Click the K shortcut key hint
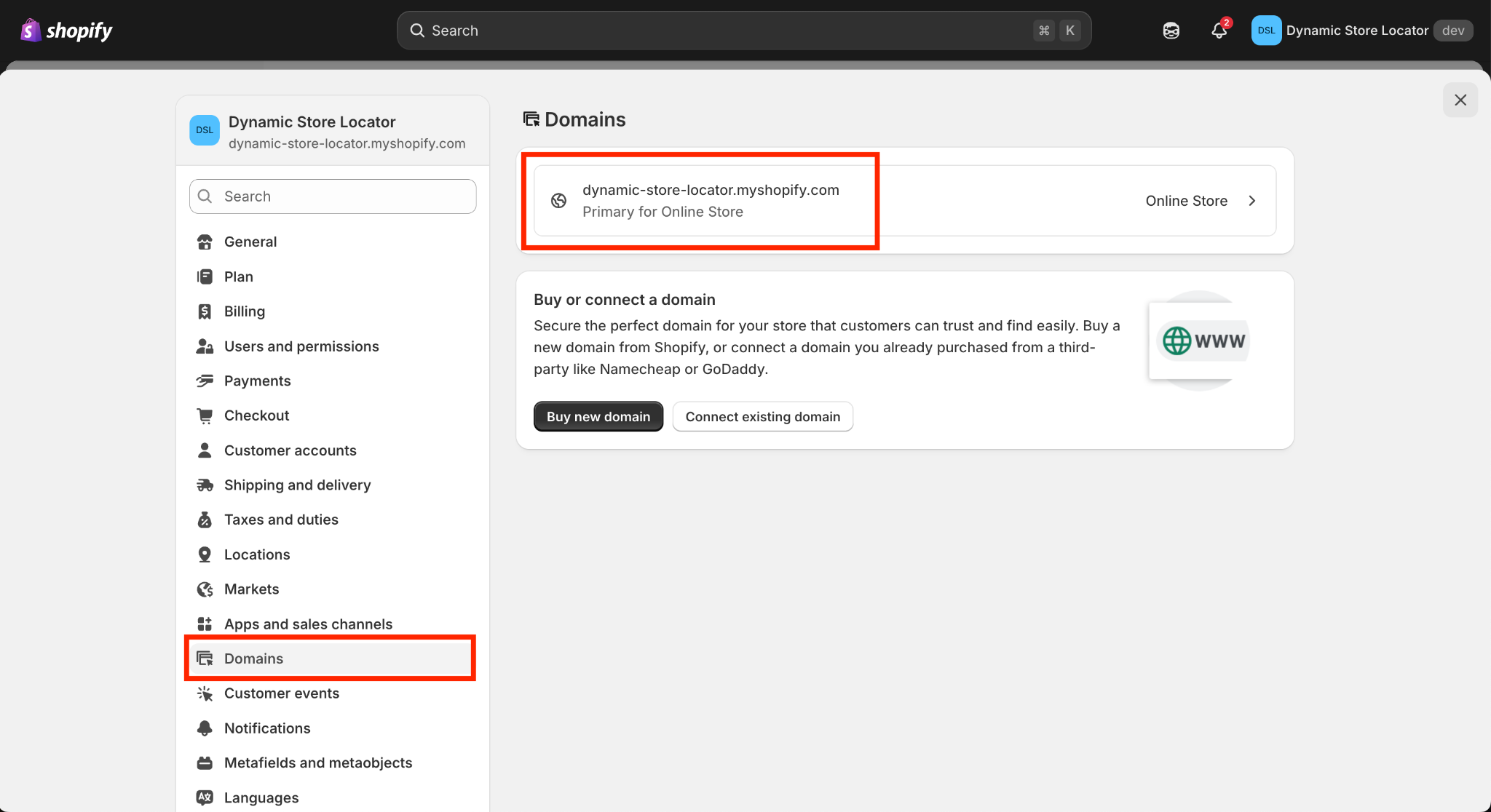 [1070, 31]
